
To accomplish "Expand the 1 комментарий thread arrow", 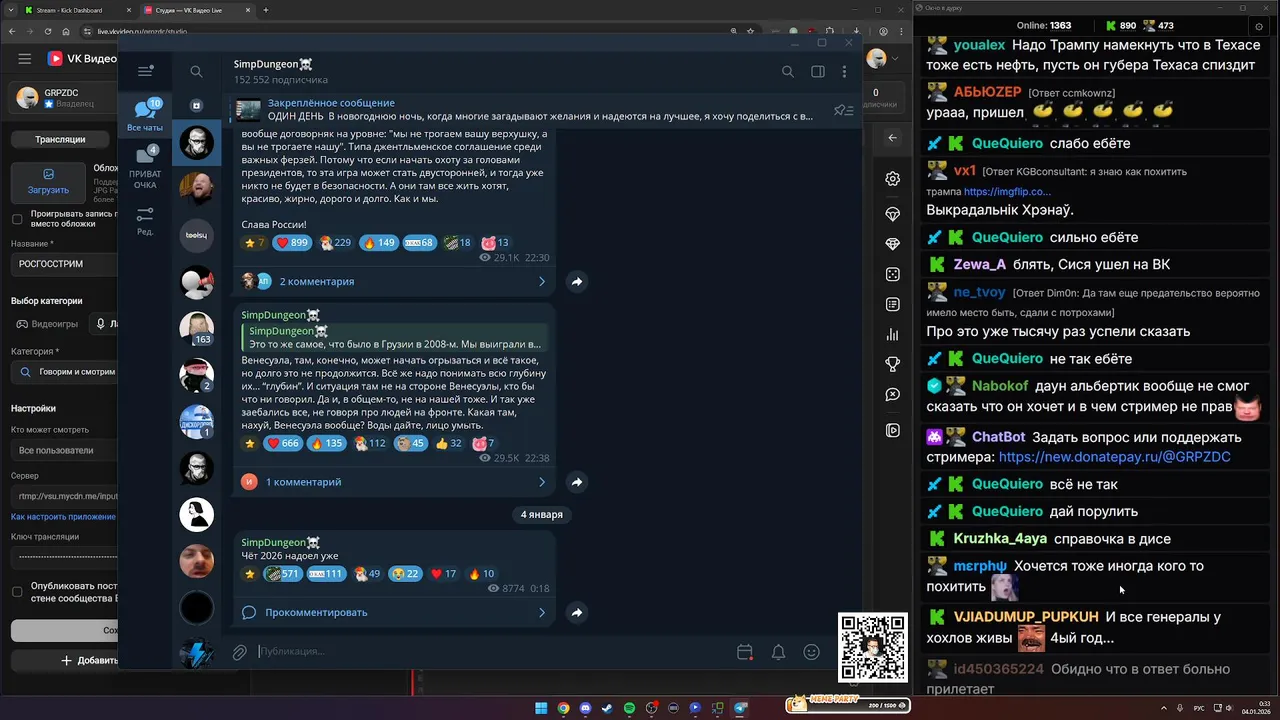I will pyautogui.click(x=542, y=482).
